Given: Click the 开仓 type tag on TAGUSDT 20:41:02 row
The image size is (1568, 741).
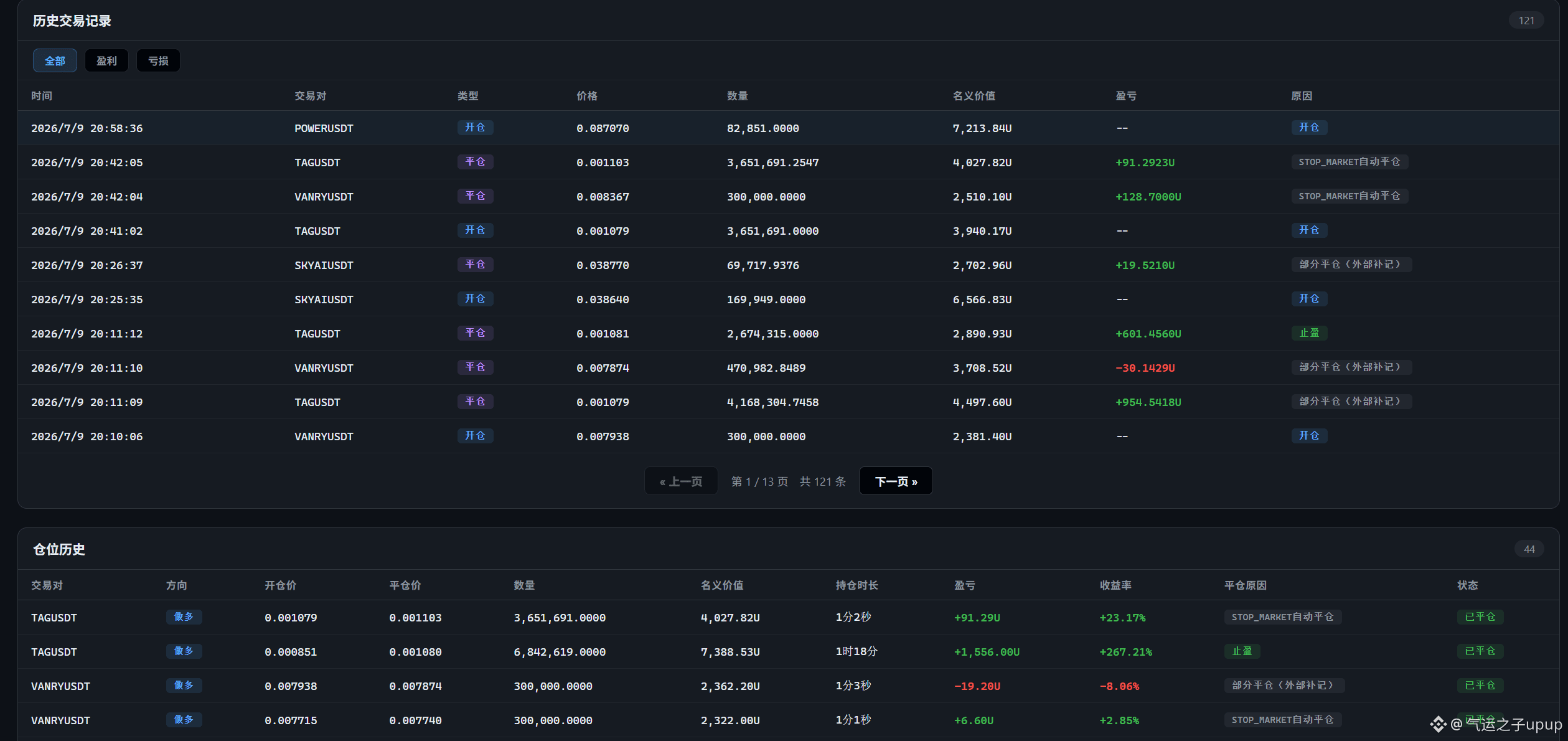Looking at the screenshot, I should pyautogui.click(x=475, y=230).
